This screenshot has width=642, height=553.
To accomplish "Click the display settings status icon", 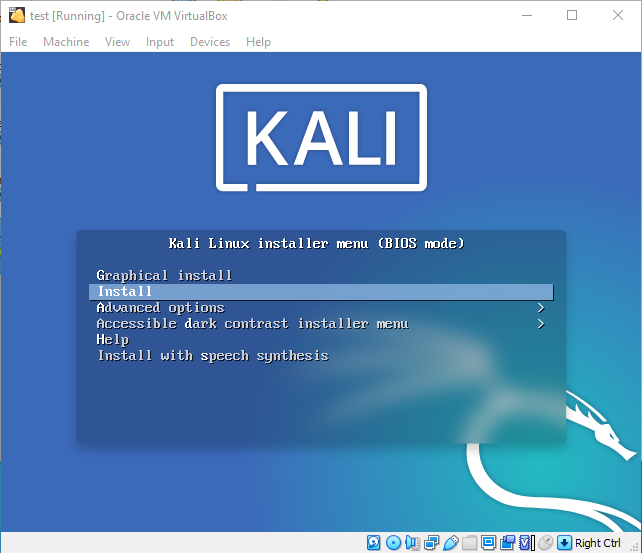I will [488, 543].
